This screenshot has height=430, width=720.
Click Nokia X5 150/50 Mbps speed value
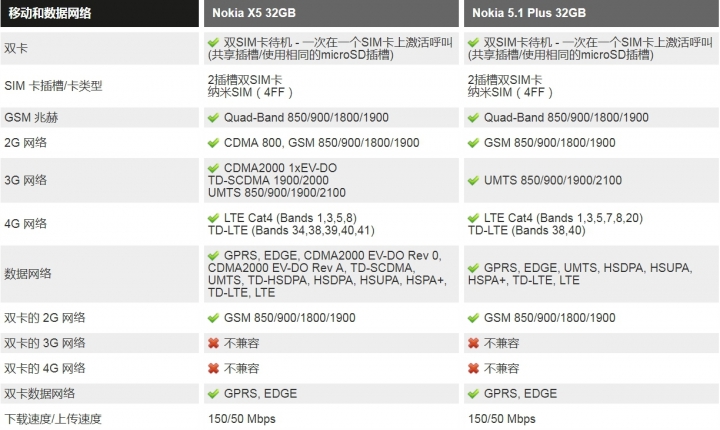click(x=242, y=419)
